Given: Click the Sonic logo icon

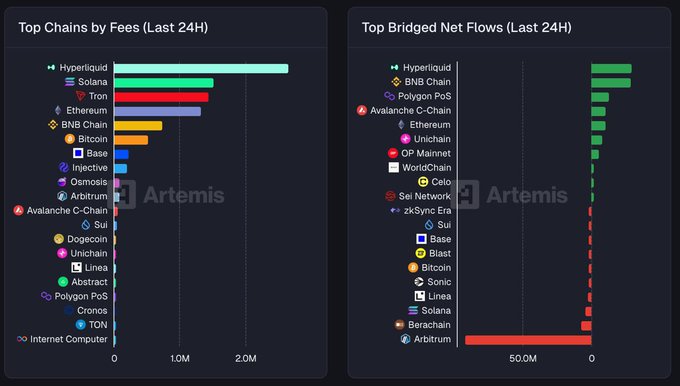Looking at the screenshot, I should click(x=419, y=282).
